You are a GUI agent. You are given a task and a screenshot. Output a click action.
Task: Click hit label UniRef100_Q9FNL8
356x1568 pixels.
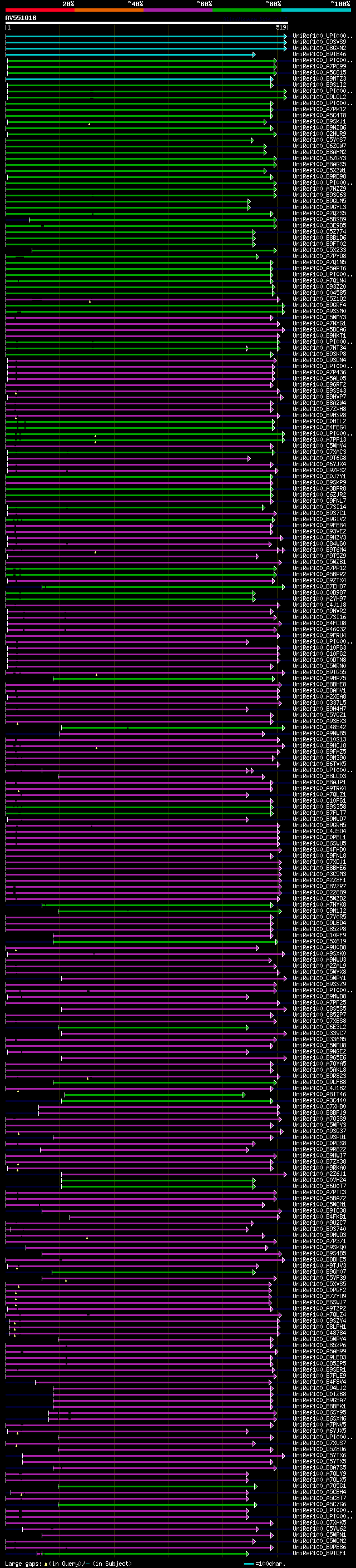click(x=319, y=855)
